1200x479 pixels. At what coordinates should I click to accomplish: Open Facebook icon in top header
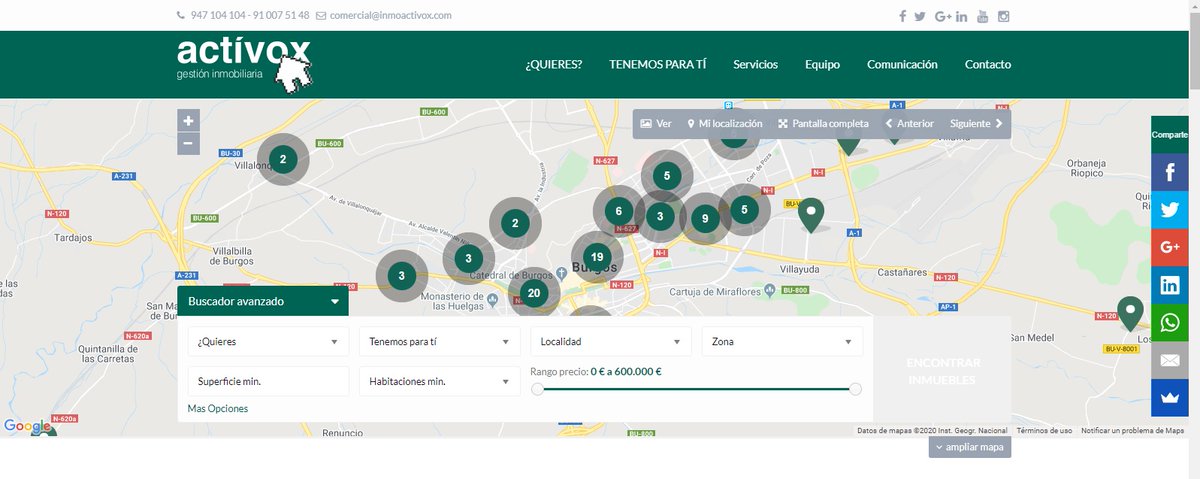pyautogui.click(x=902, y=16)
